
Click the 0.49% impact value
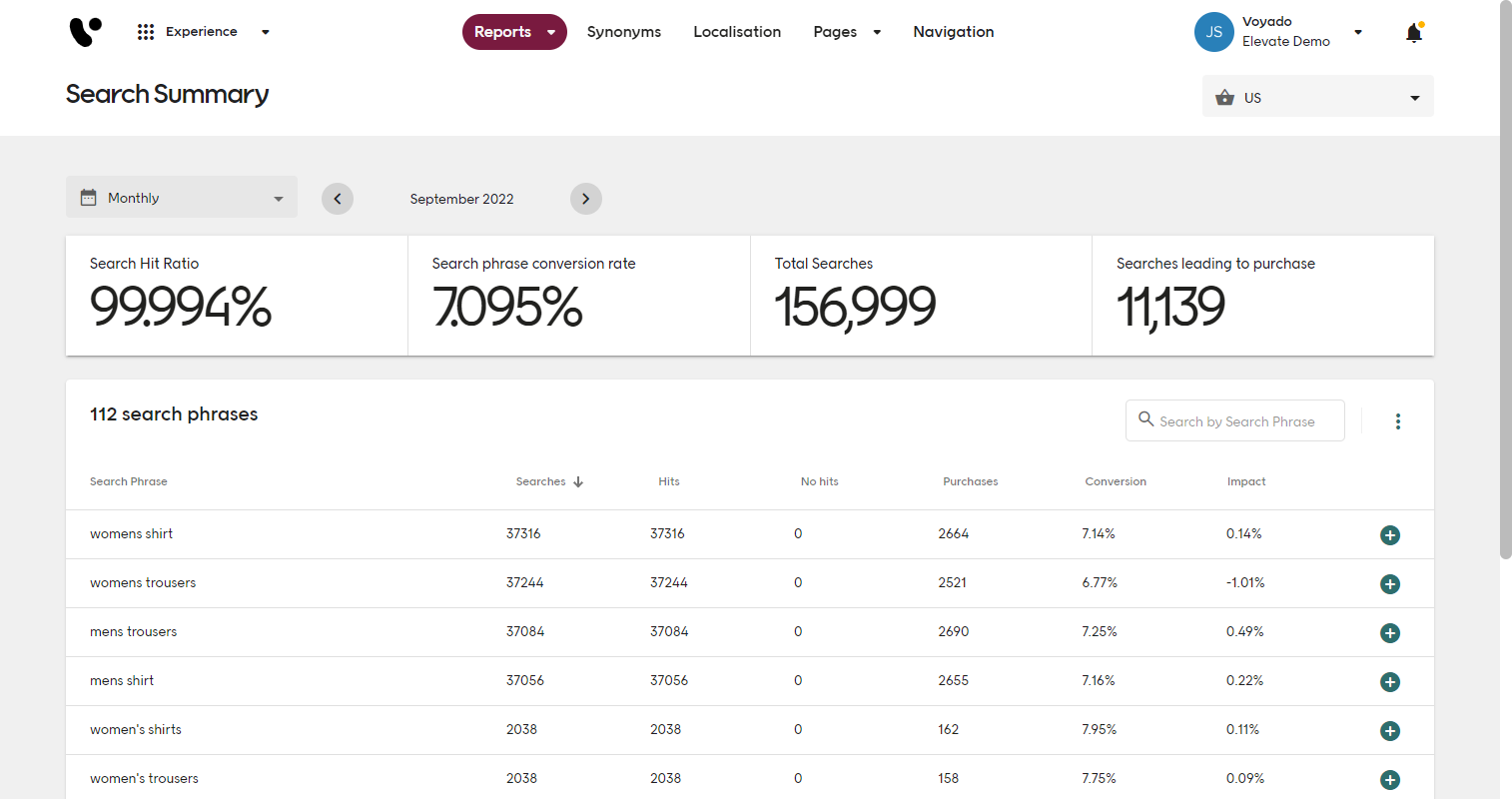coord(1245,632)
